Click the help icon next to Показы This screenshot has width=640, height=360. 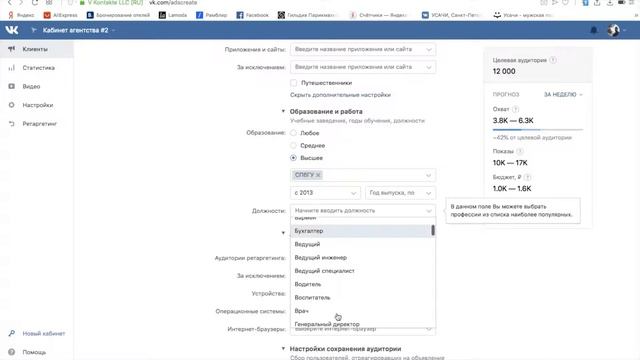pos(520,151)
